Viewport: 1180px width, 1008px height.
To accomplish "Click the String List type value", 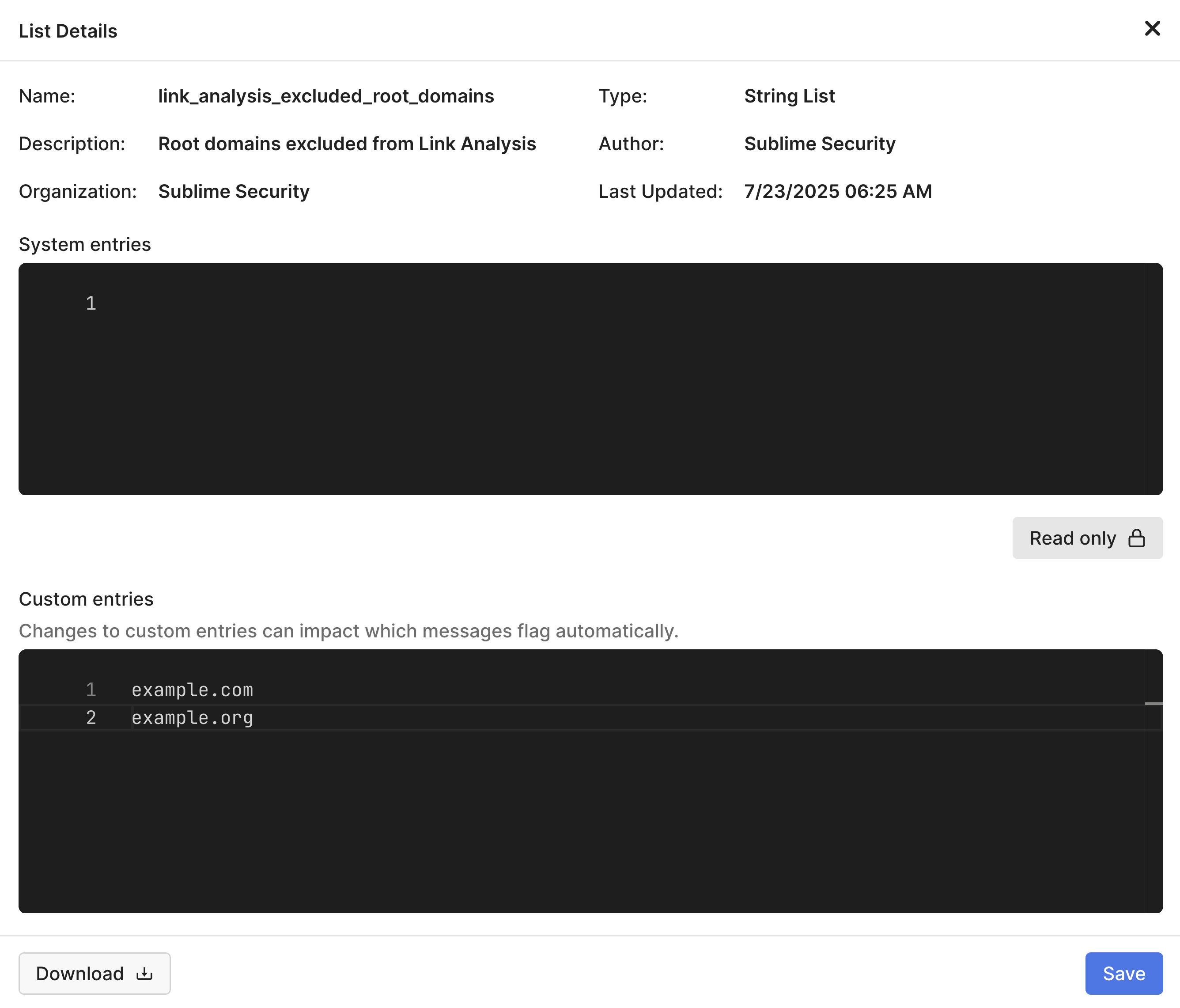I will click(789, 96).
